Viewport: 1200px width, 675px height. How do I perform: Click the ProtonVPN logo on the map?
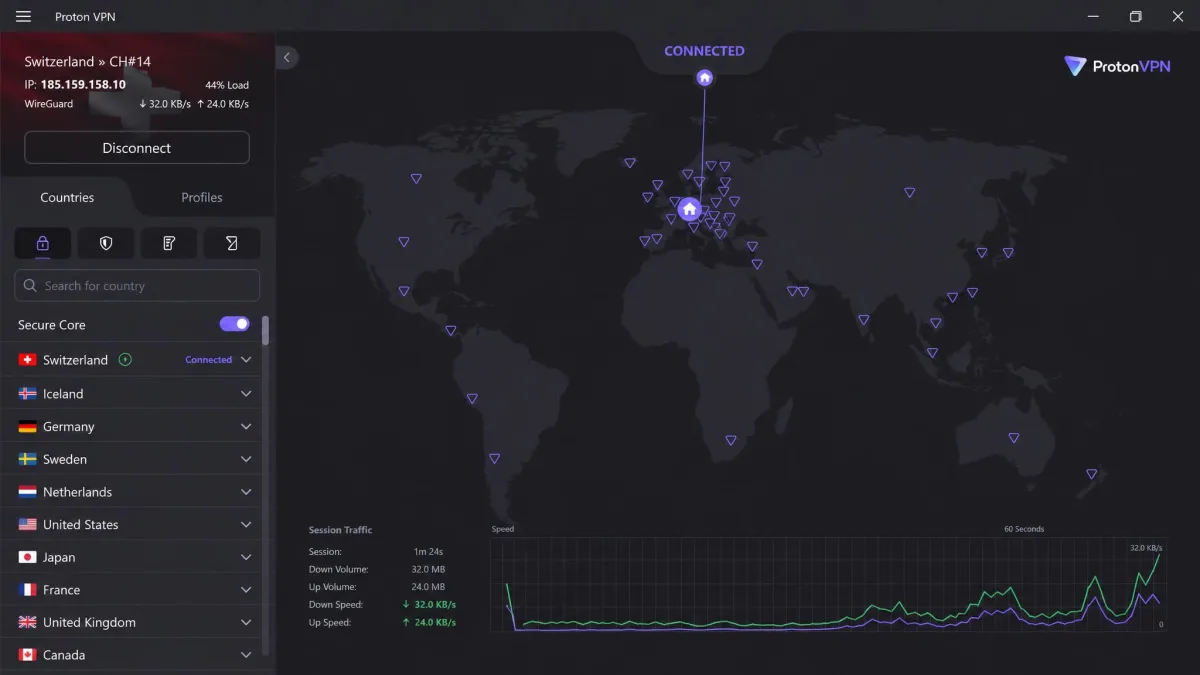click(1117, 66)
